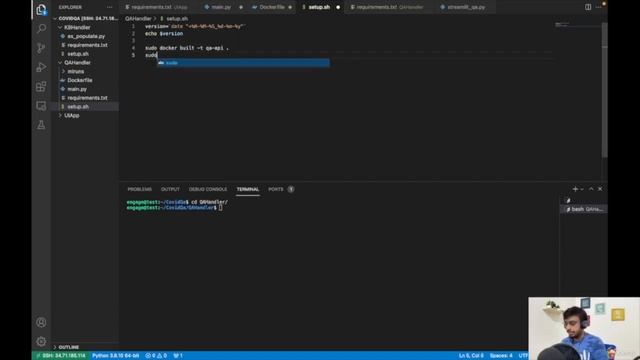Open es_populate.py in KBHandler

[x=85, y=36]
